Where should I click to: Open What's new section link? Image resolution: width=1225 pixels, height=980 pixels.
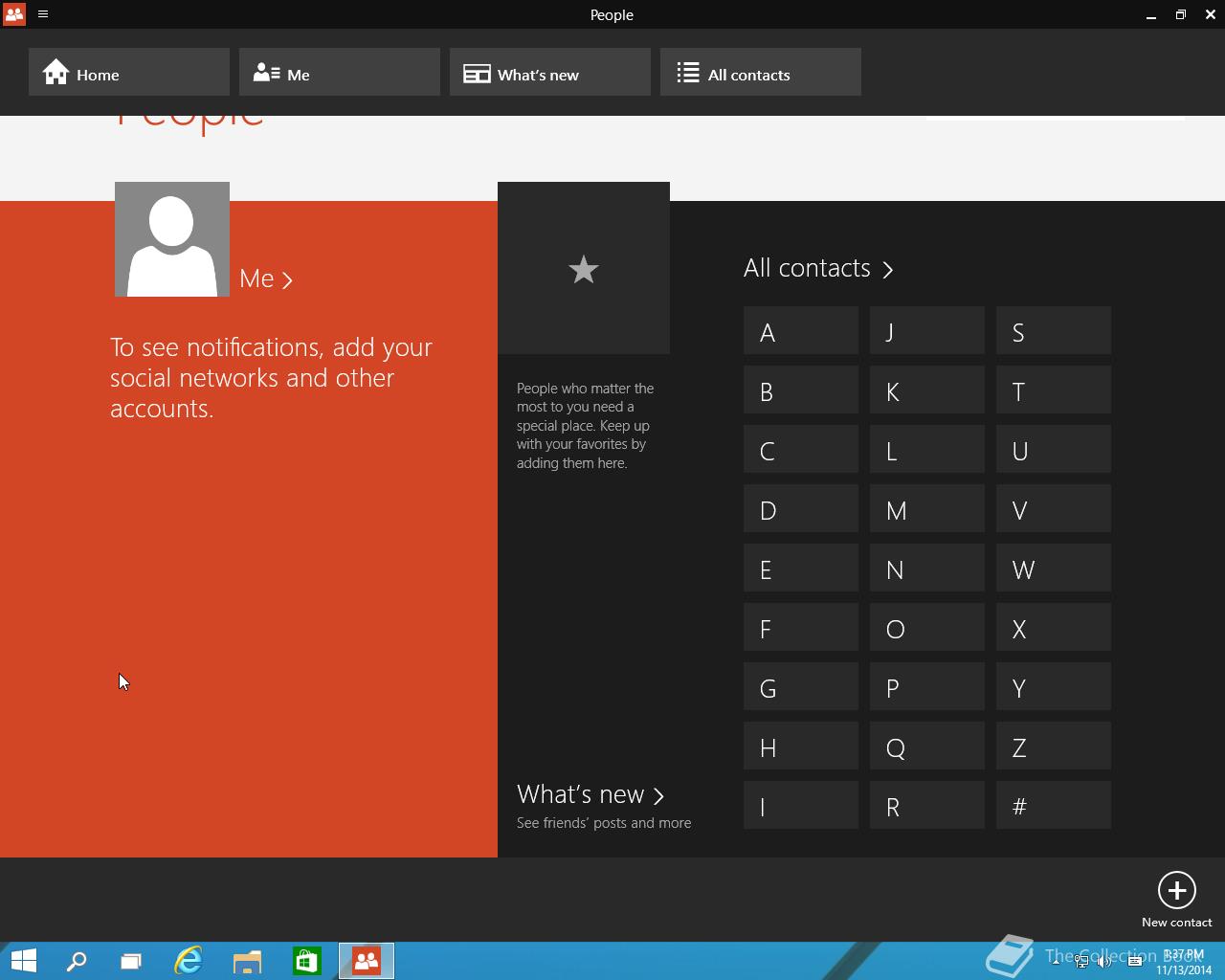[x=590, y=794]
